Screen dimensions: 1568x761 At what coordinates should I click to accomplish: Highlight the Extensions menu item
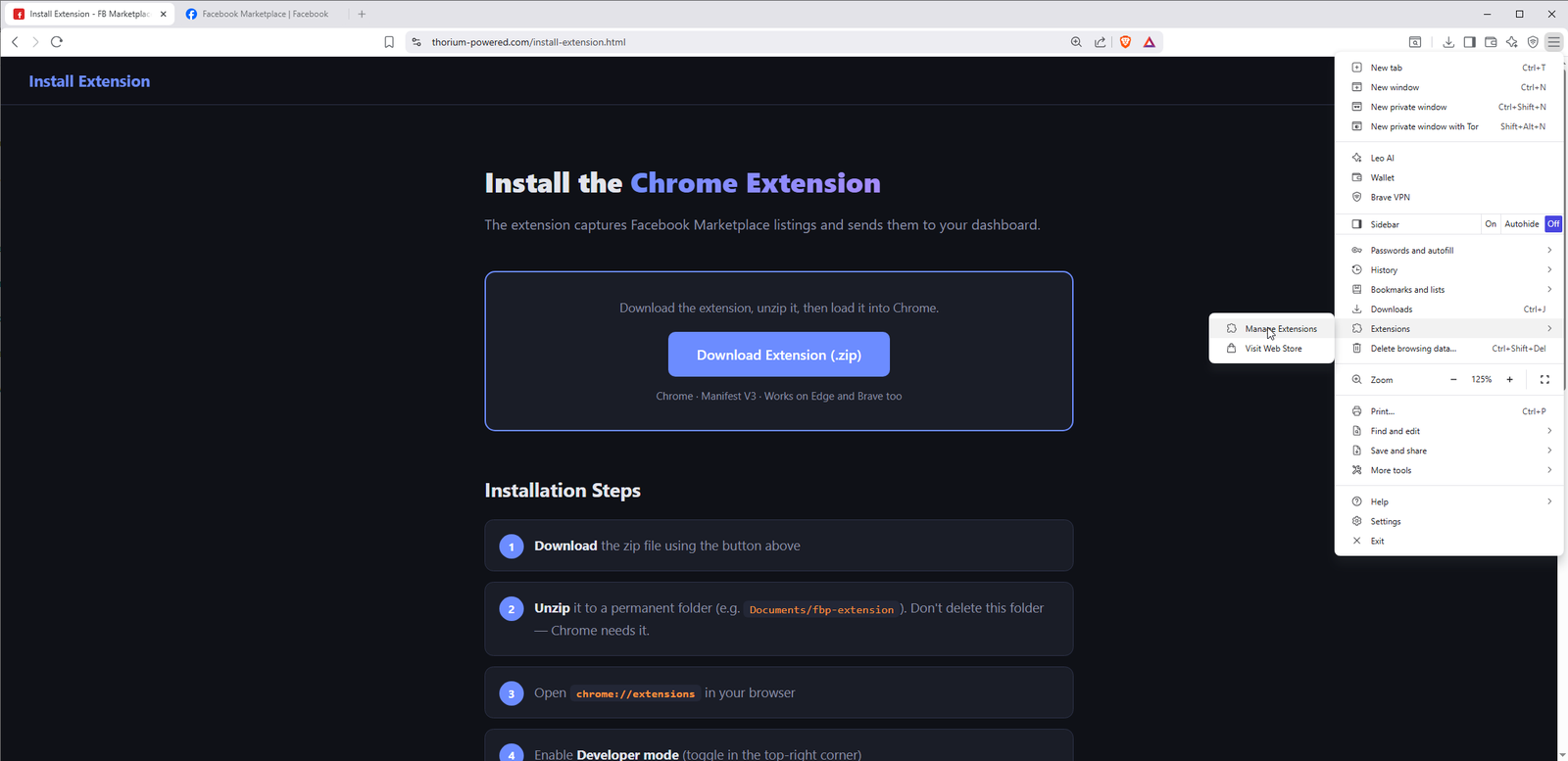(x=1448, y=329)
